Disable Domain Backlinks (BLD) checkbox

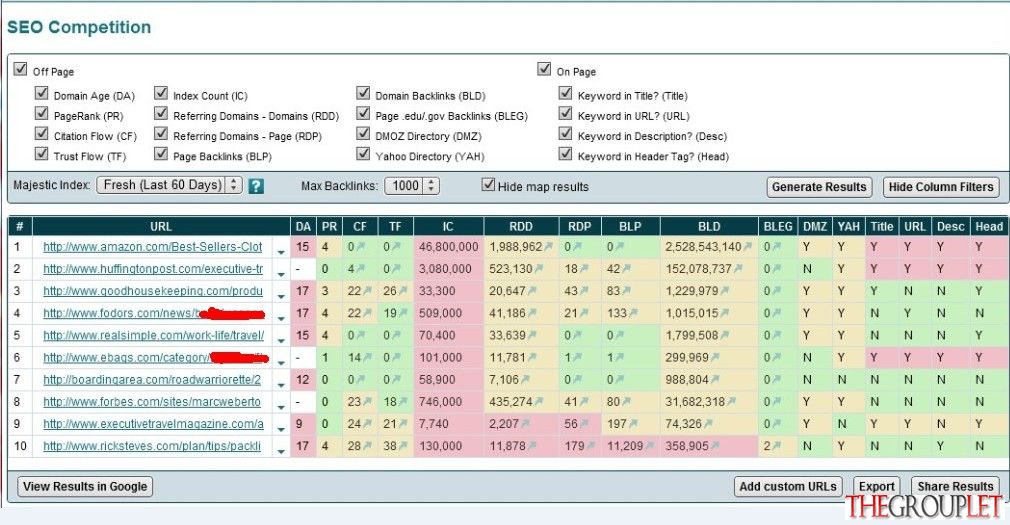(x=363, y=93)
